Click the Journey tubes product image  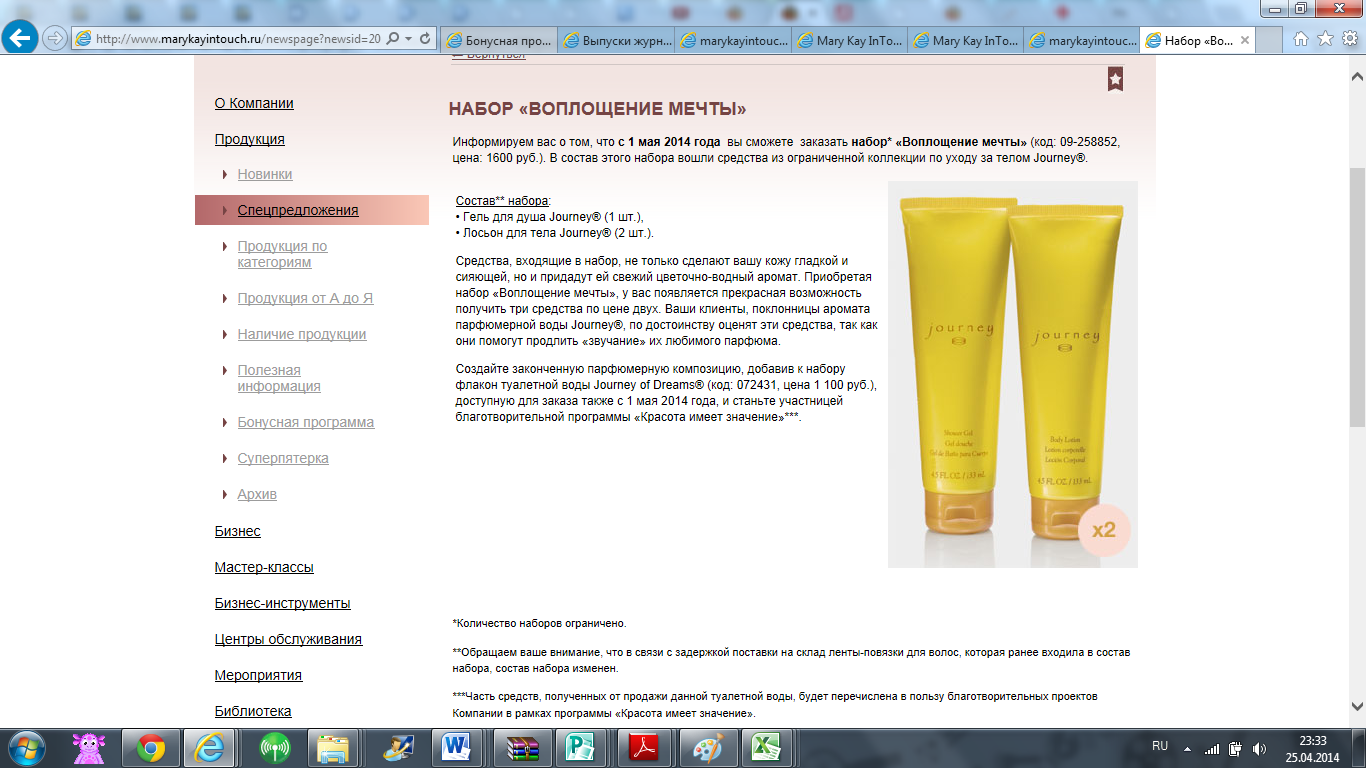1013,374
